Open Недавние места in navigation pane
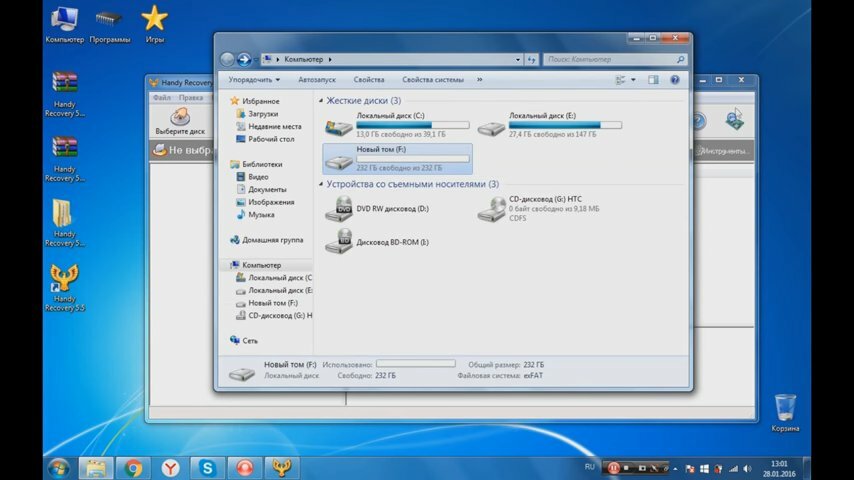This screenshot has height=480, width=854. pyautogui.click(x=274, y=126)
